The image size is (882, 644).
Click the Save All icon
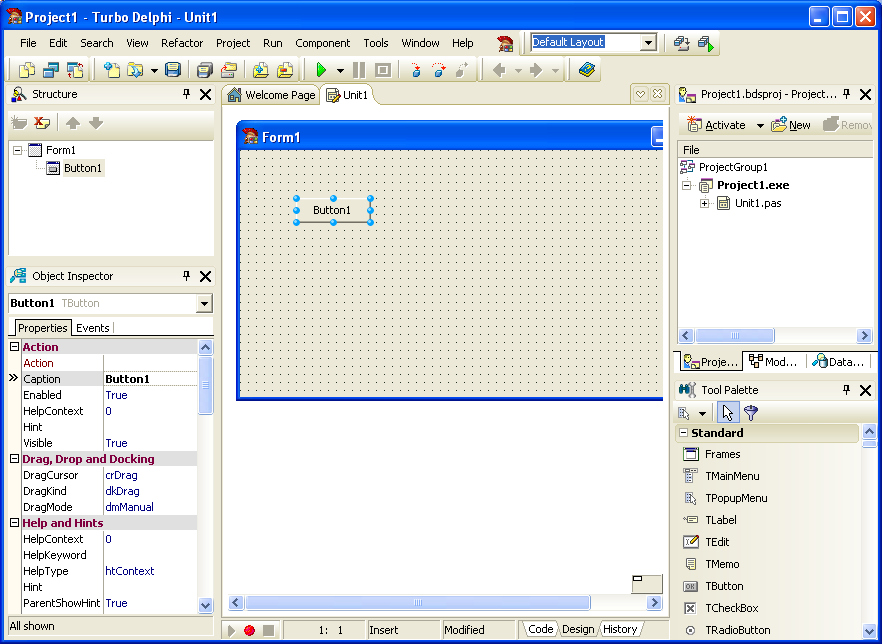click(205, 70)
